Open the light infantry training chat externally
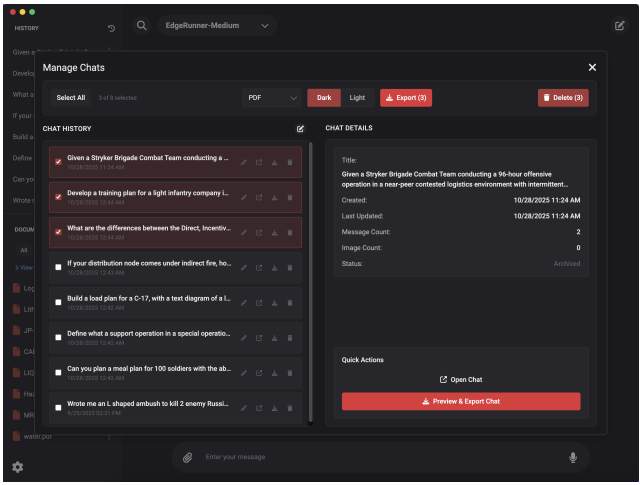 259,198
